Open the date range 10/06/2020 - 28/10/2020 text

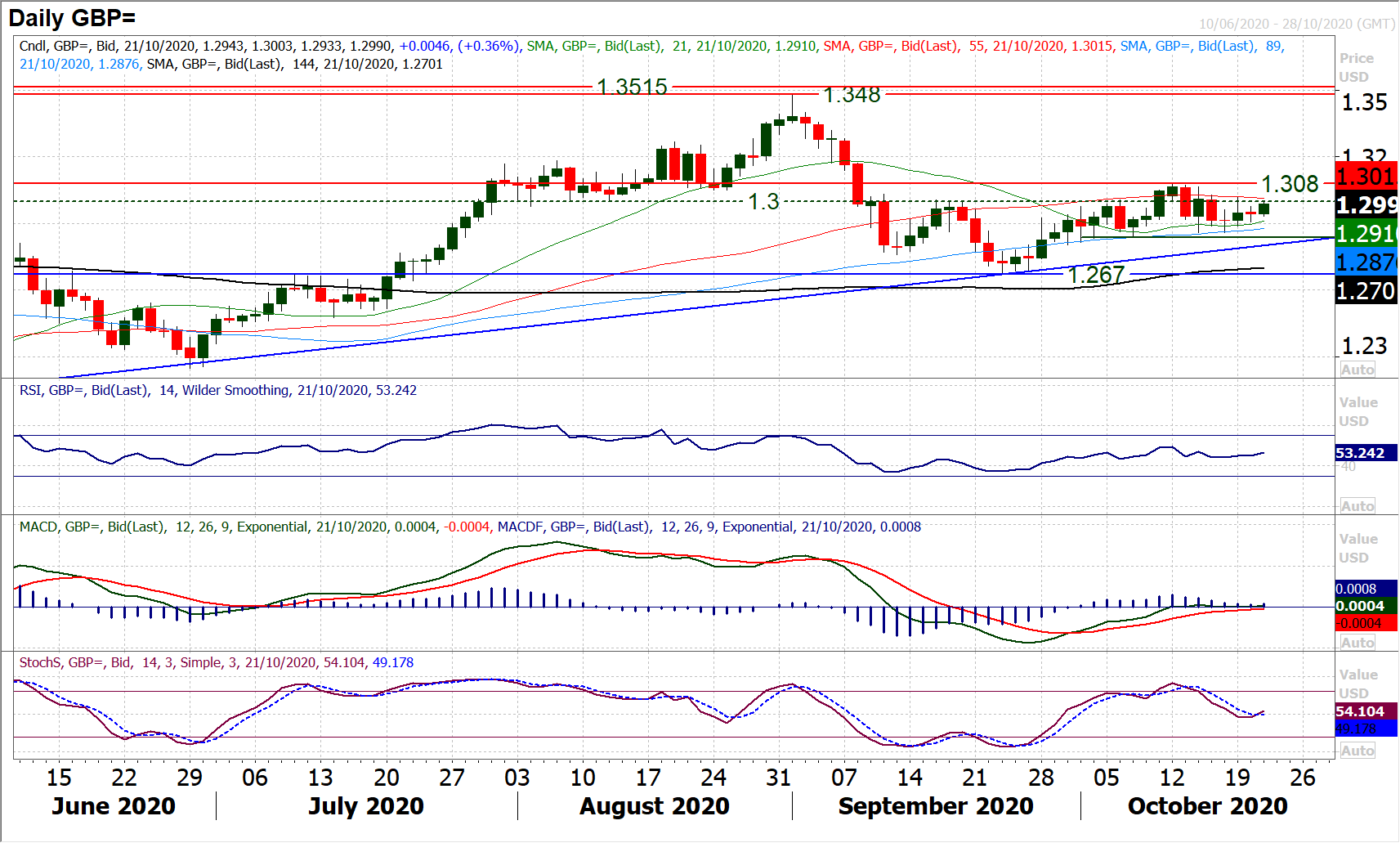(1296, 24)
